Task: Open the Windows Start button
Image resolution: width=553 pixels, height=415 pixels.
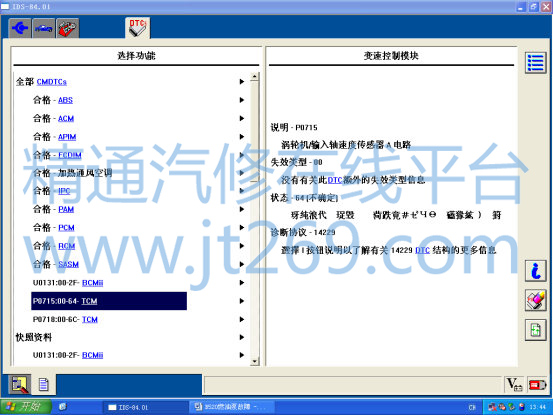Action: (25, 407)
